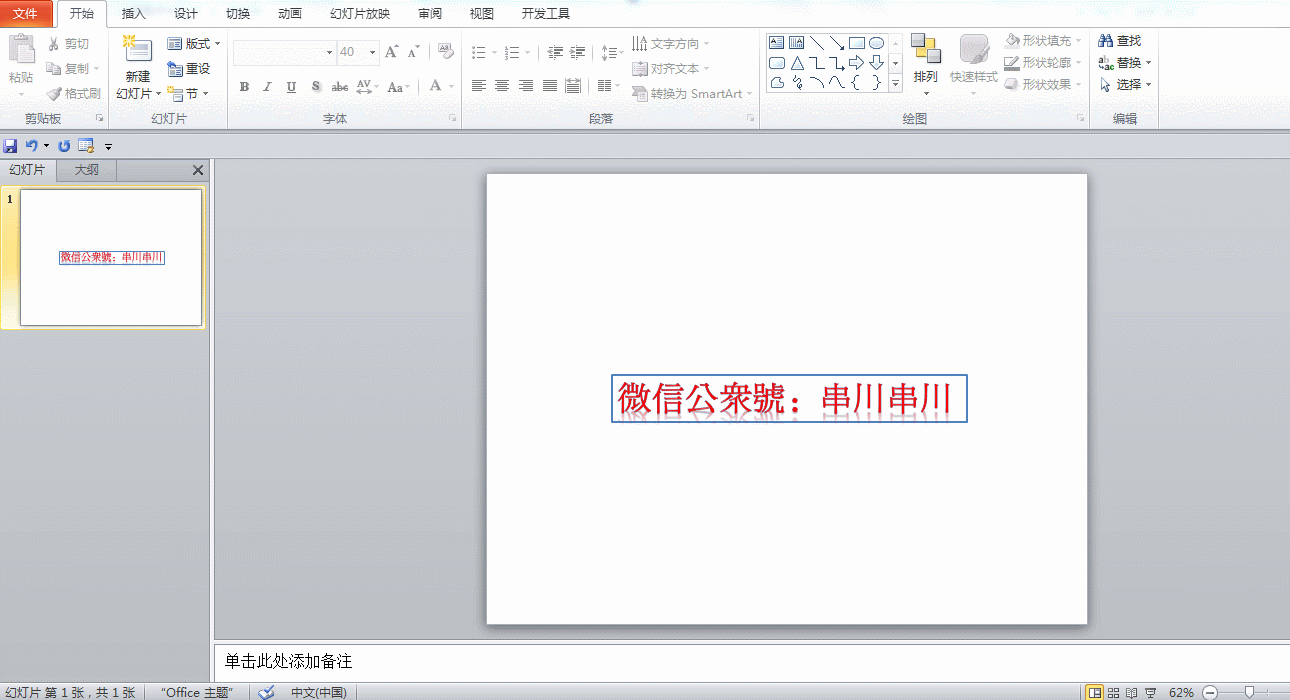This screenshot has height=700, width=1290.
Task: Apply bold formatting to the text
Action: coord(243,87)
